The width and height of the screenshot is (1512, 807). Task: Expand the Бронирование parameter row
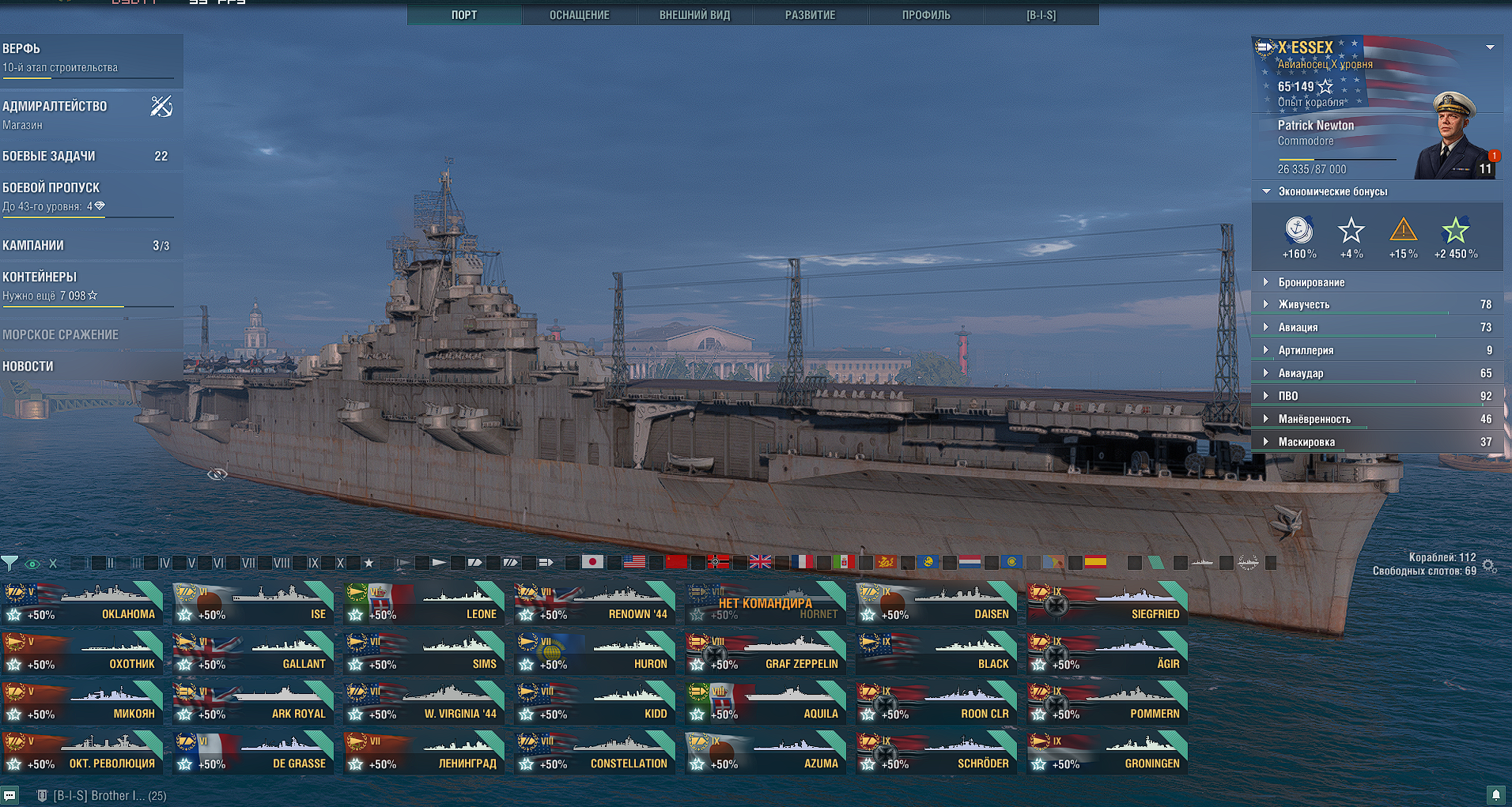click(1377, 282)
